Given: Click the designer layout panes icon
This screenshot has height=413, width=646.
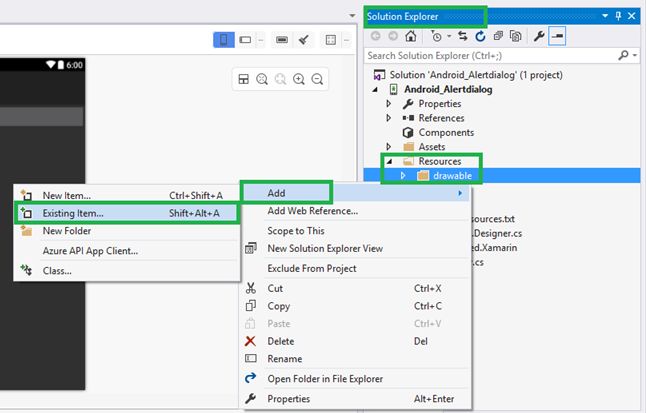Looking at the screenshot, I should coord(244,79).
